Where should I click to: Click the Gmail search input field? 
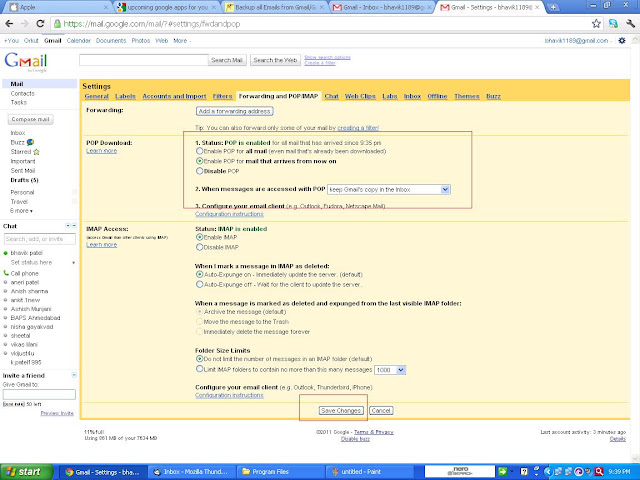coord(144,60)
